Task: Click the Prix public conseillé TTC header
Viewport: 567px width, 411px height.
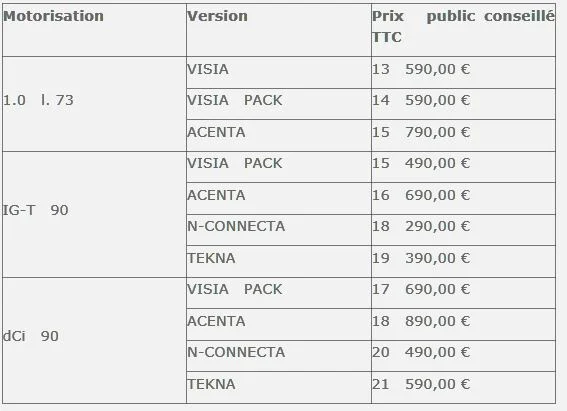Action: (464, 30)
